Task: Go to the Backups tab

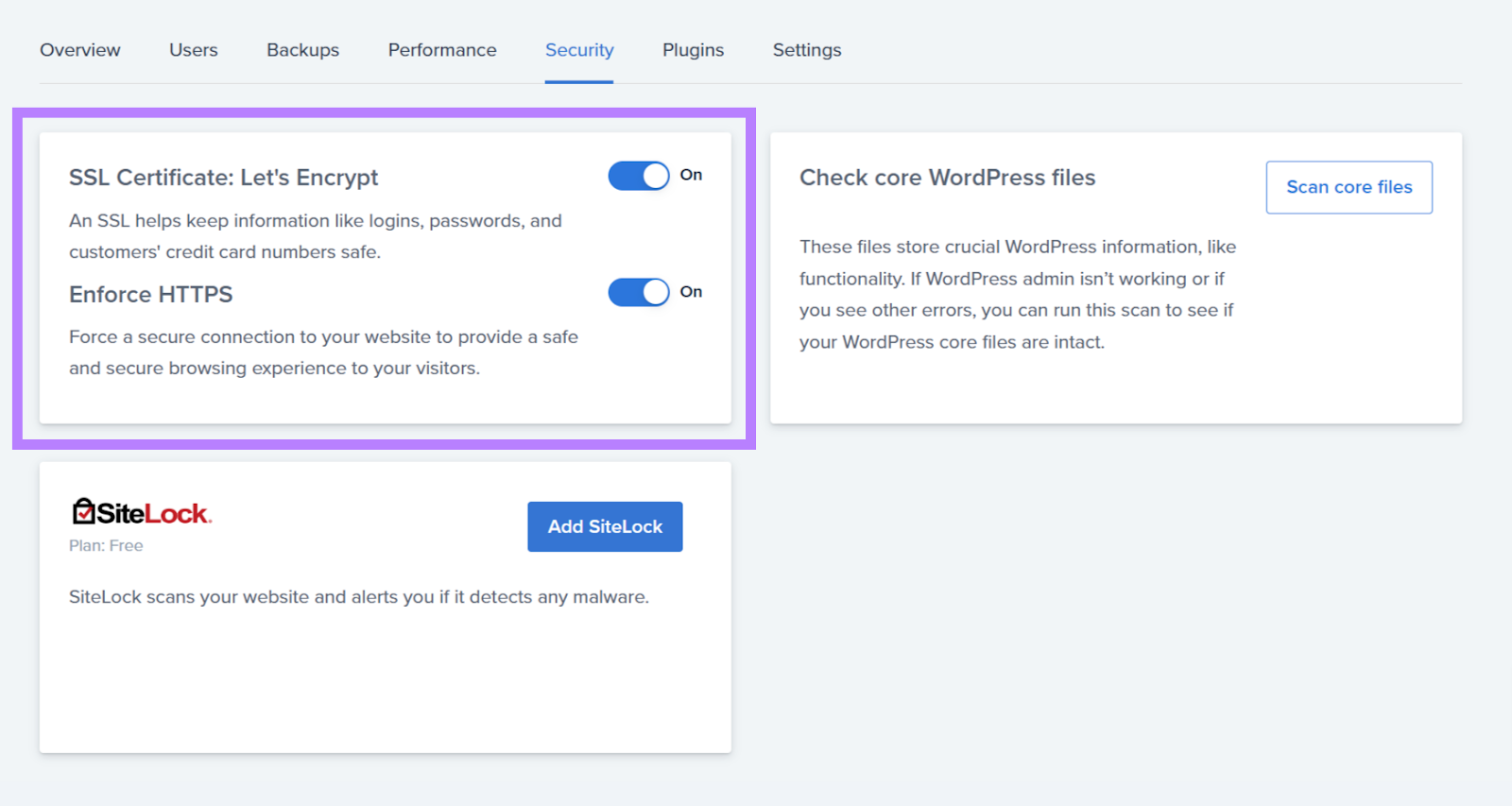Action: click(x=302, y=50)
